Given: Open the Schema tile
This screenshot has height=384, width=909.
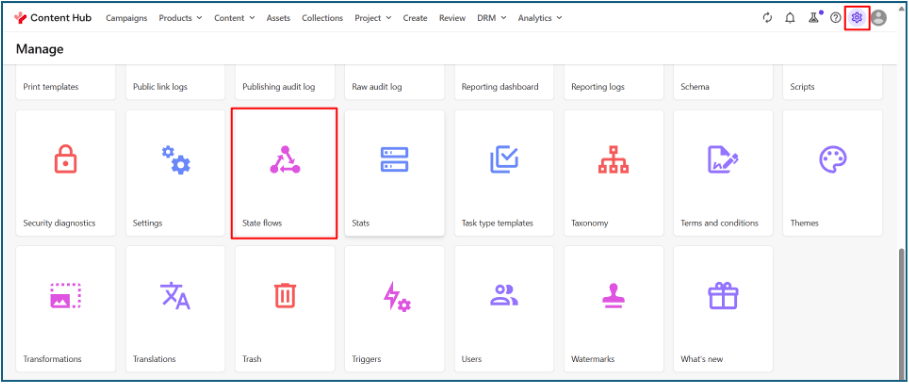Looking at the screenshot, I should pyautogui.click(x=723, y=83).
